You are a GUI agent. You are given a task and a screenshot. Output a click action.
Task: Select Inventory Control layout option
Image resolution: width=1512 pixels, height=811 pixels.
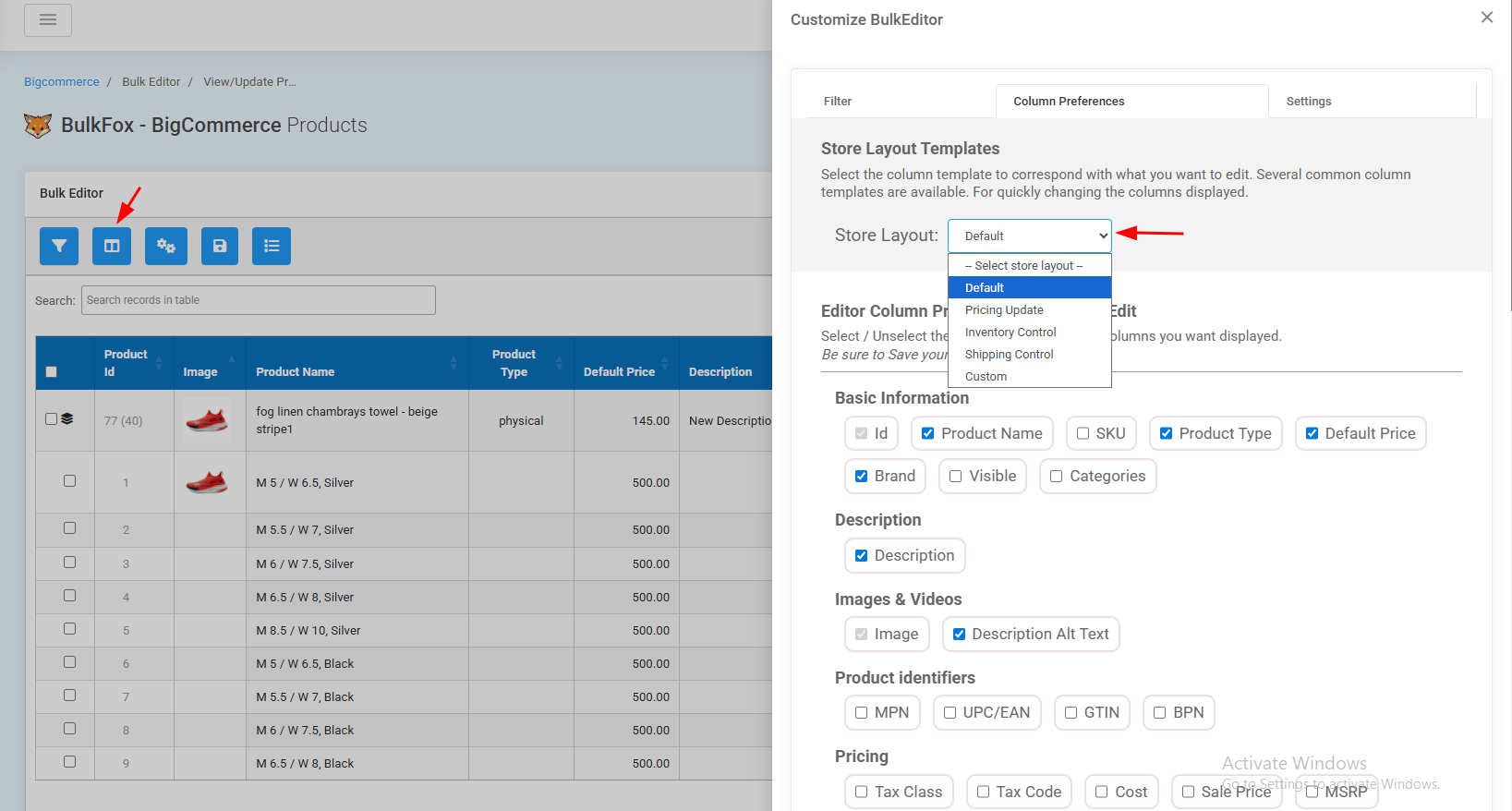1030,333
